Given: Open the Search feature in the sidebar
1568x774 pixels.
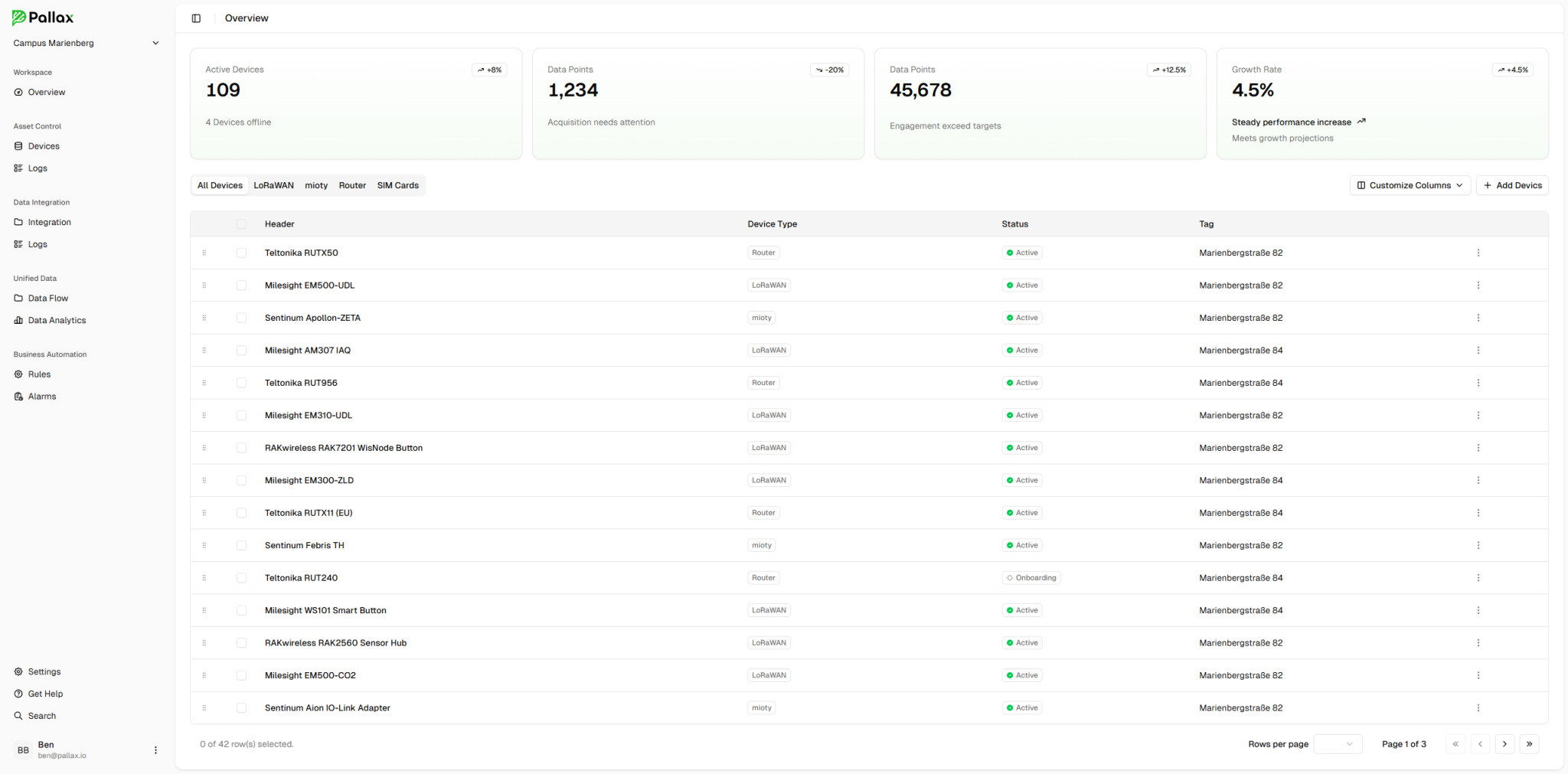Looking at the screenshot, I should click(41, 715).
